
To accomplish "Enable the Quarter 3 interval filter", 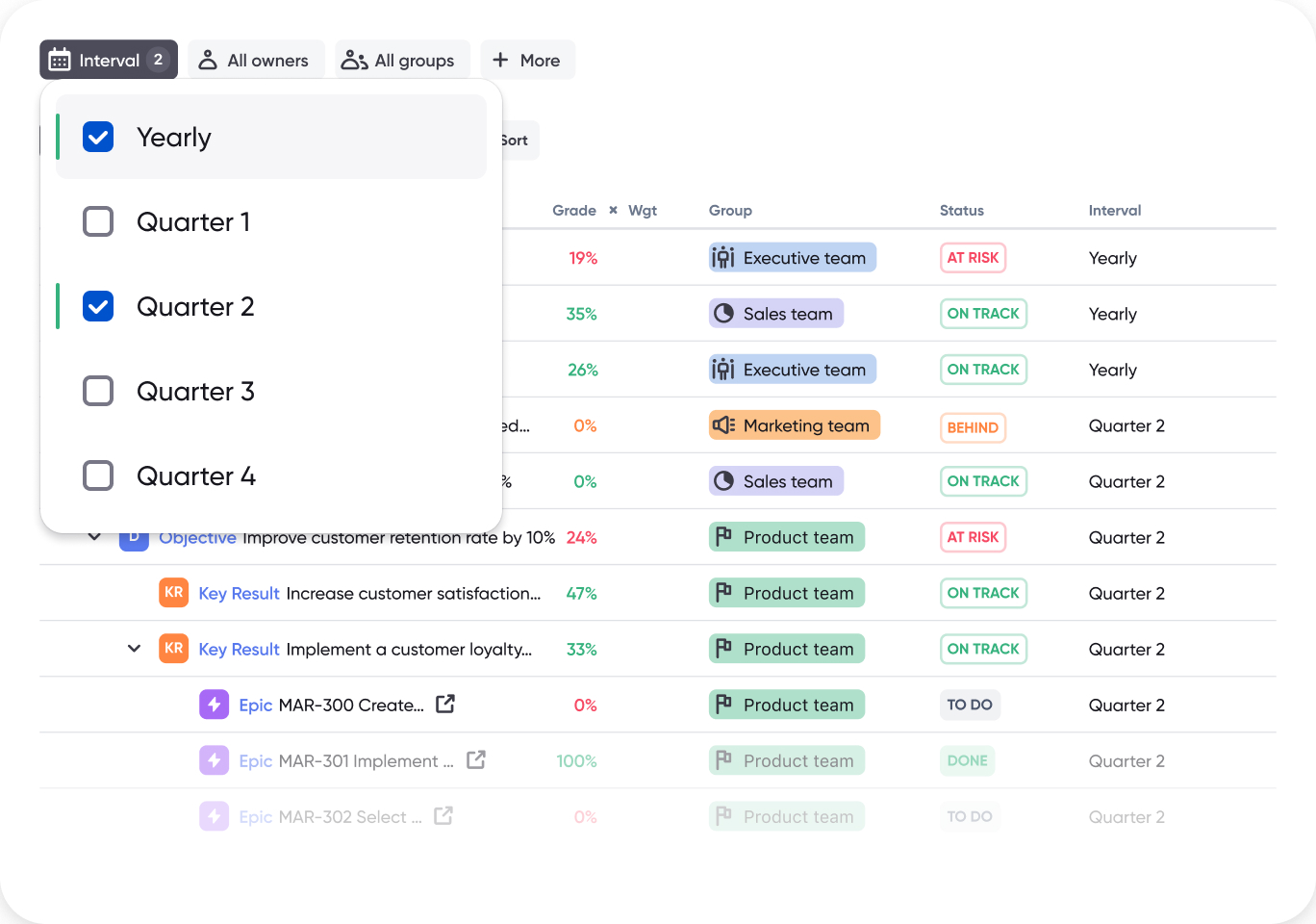I will coord(97,391).
